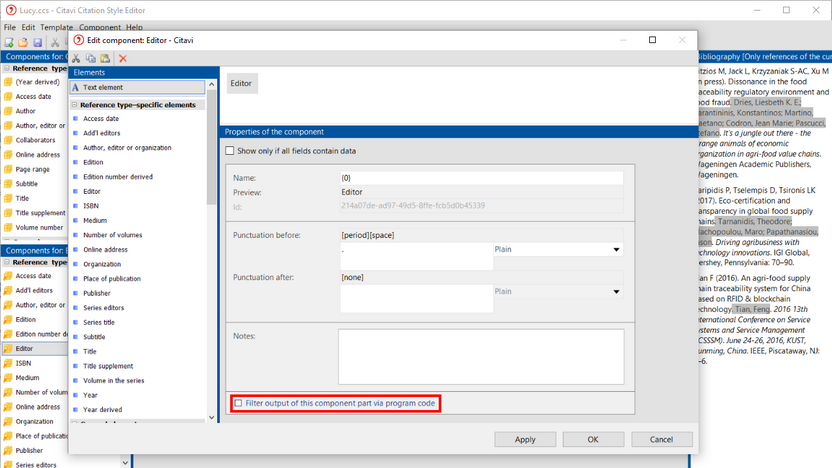832x468 pixels.
Task: Click highlighted Editor component in main window
Action: click(34, 349)
